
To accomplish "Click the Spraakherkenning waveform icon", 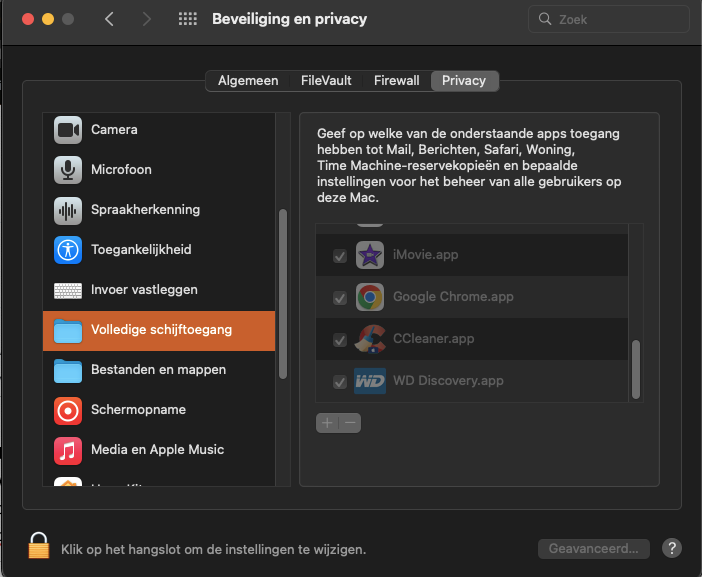I will tap(68, 210).
